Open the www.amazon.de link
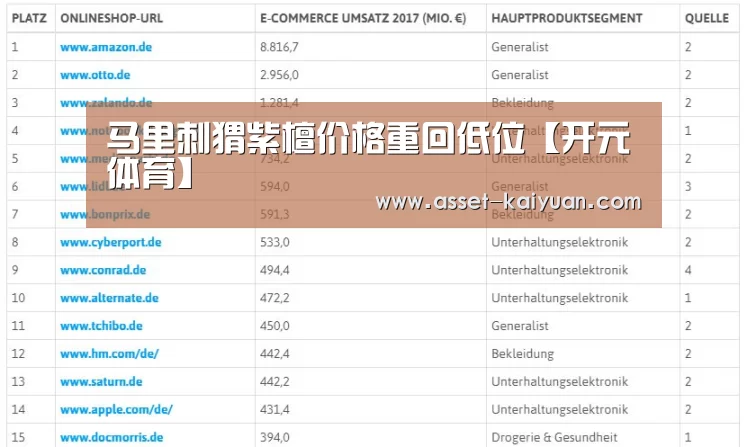 [x=106, y=47]
